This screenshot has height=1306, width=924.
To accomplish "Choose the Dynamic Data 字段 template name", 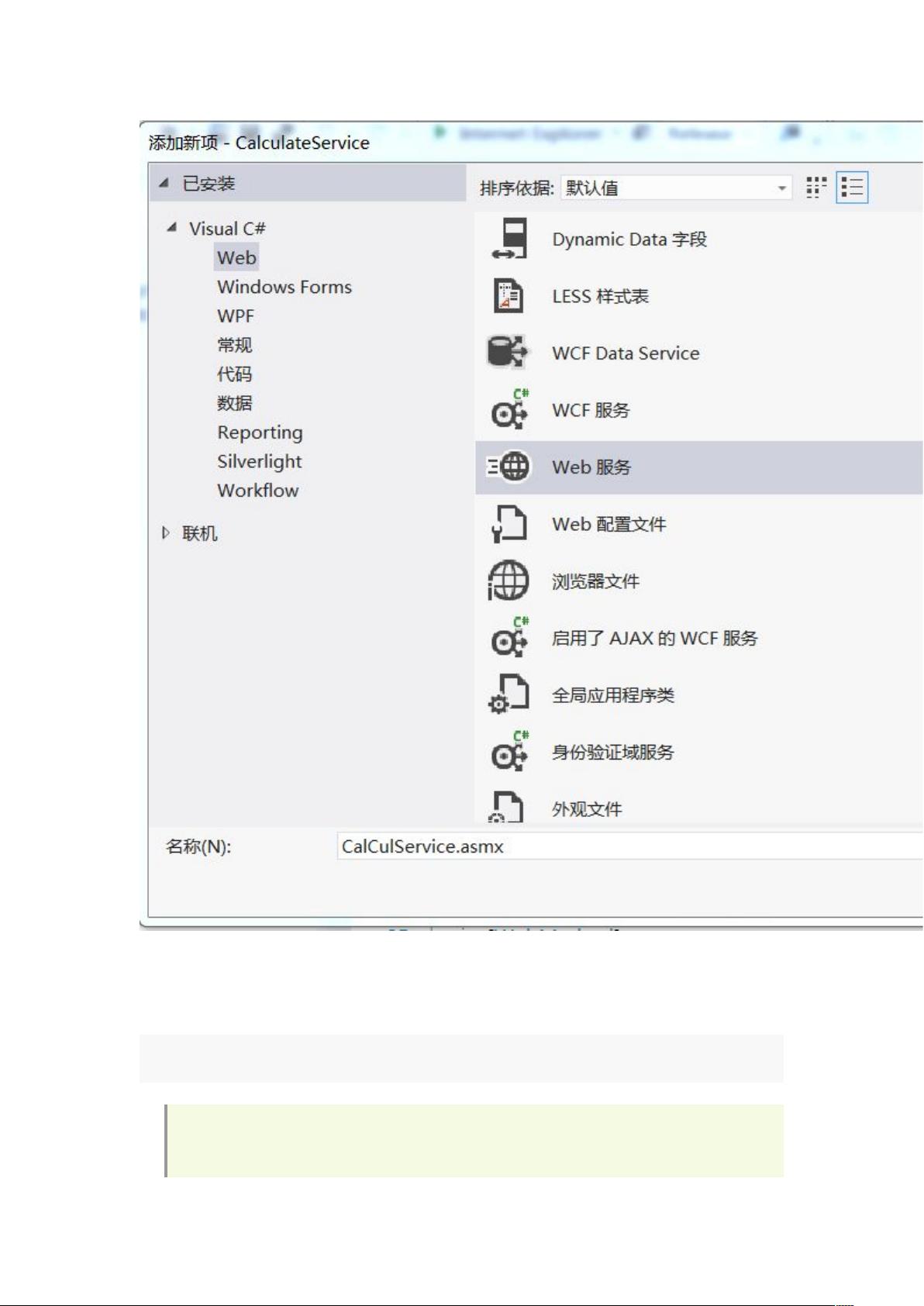I will [629, 239].
